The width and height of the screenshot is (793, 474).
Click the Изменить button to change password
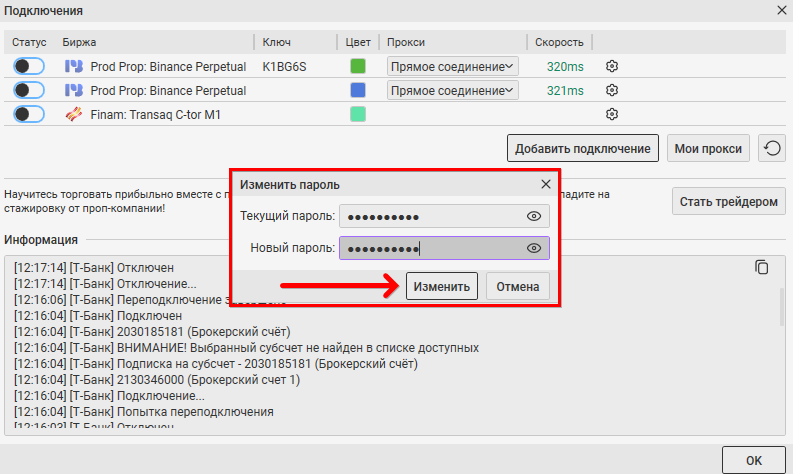click(x=441, y=287)
